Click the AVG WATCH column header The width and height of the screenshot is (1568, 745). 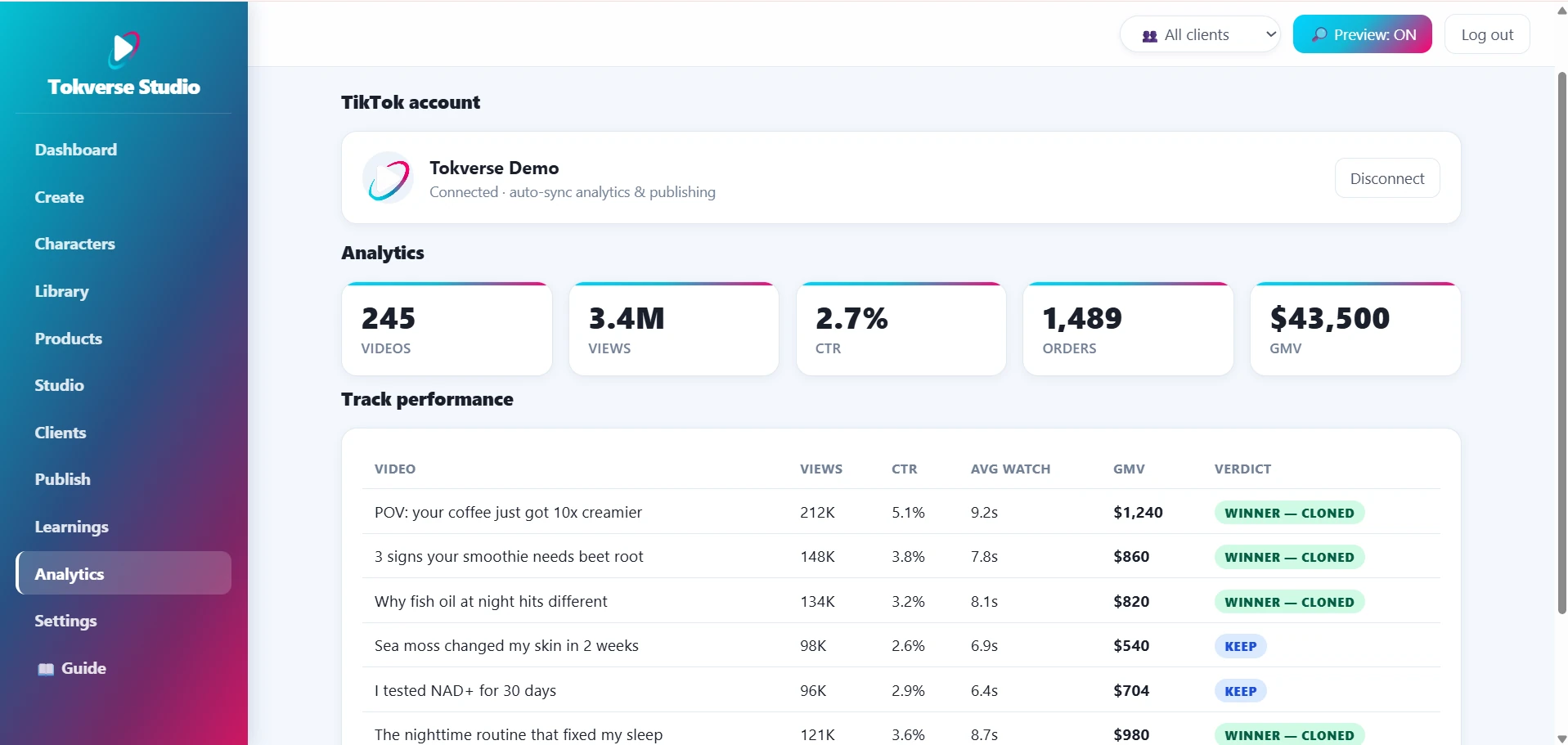(1010, 469)
